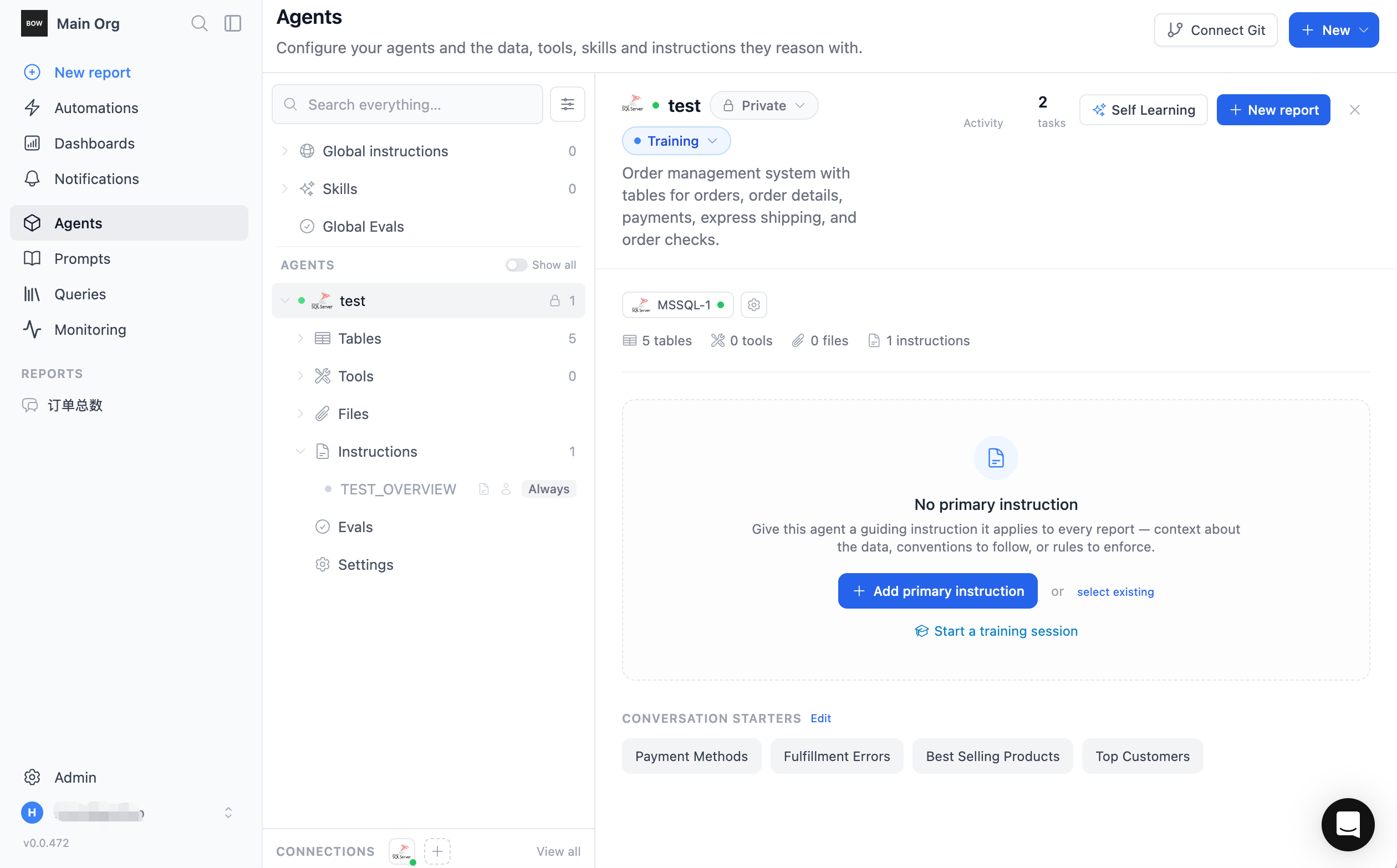Collapse the sidebar panel icon
Viewport: 1397px width, 868px height.
click(232, 23)
